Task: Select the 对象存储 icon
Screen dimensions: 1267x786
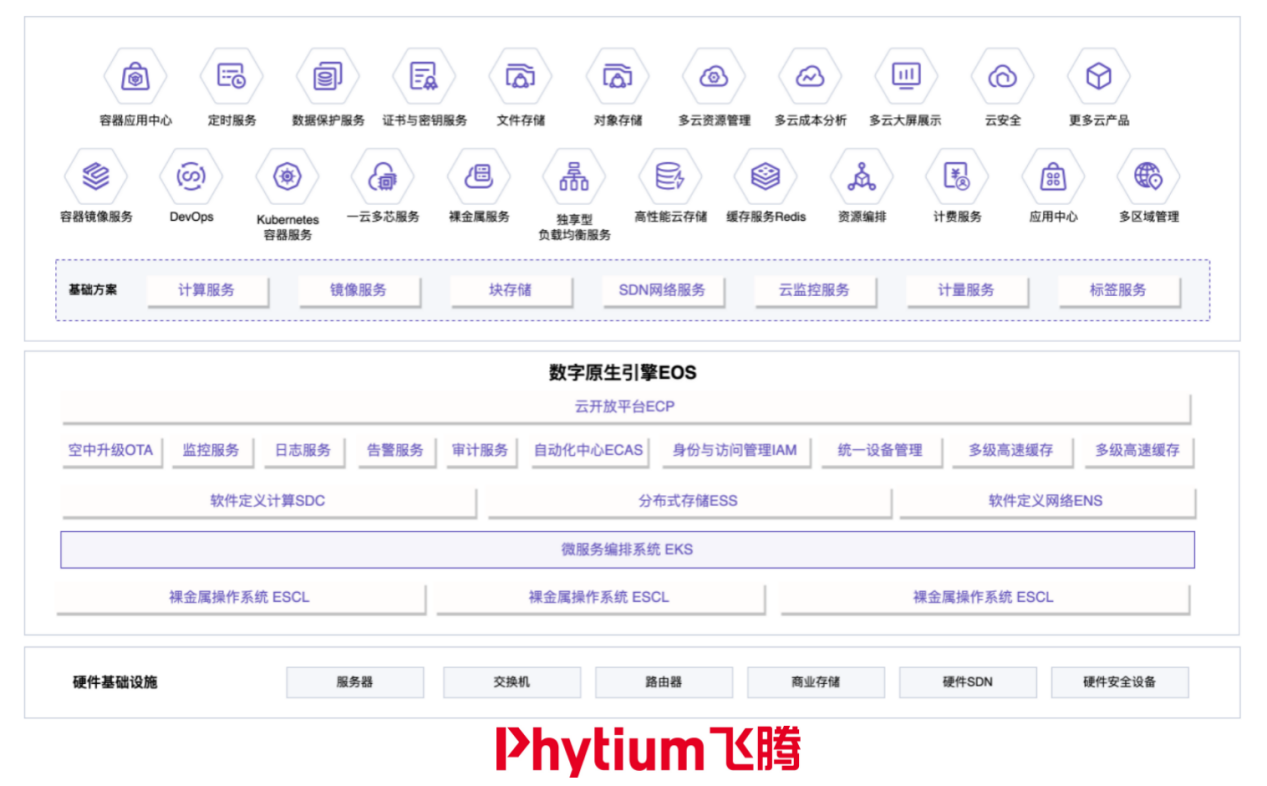Action: pos(617,76)
